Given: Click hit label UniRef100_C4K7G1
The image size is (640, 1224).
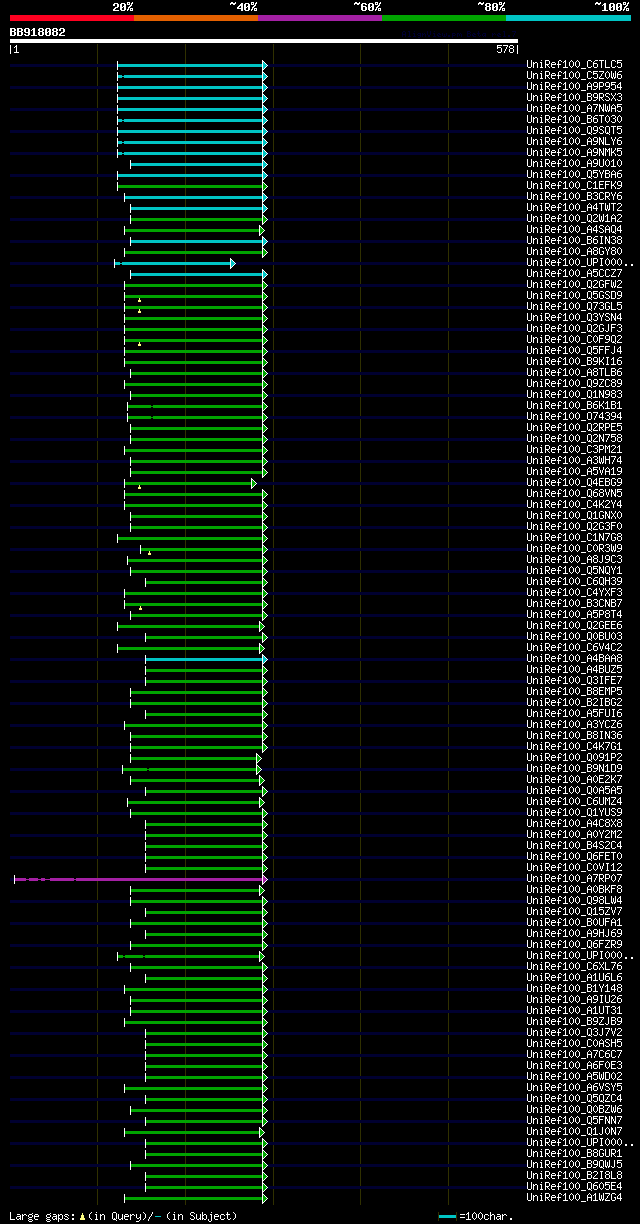Looking at the screenshot, I should pos(574,747).
